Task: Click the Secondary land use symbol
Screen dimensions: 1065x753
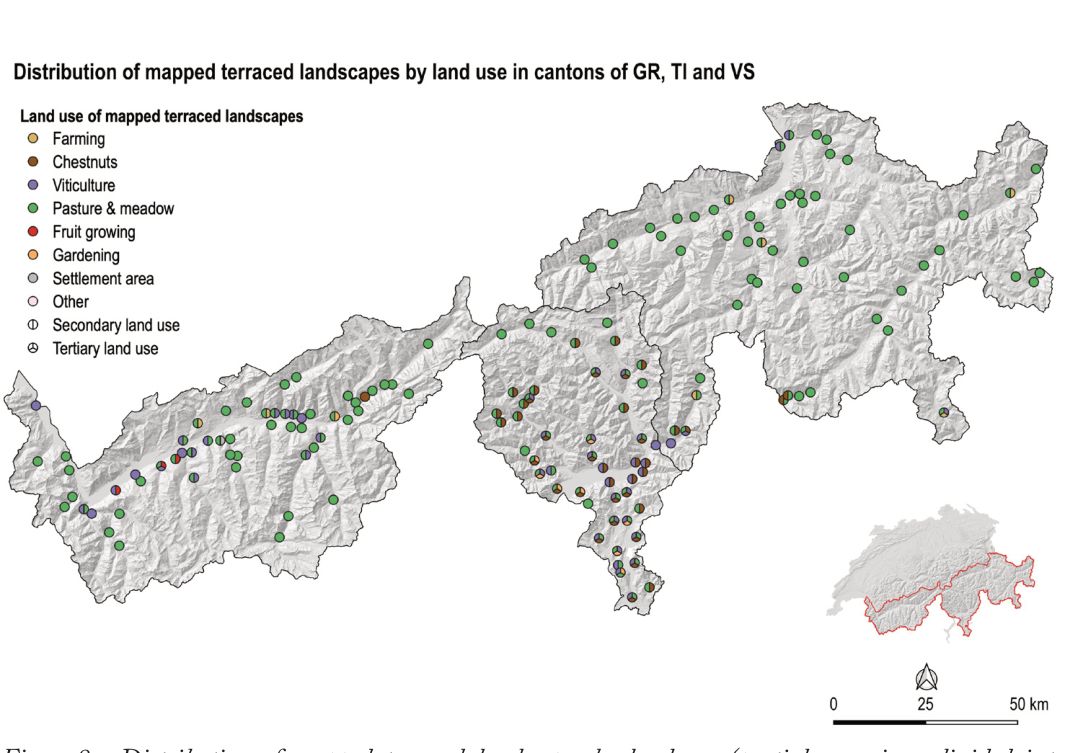Action: point(33,325)
